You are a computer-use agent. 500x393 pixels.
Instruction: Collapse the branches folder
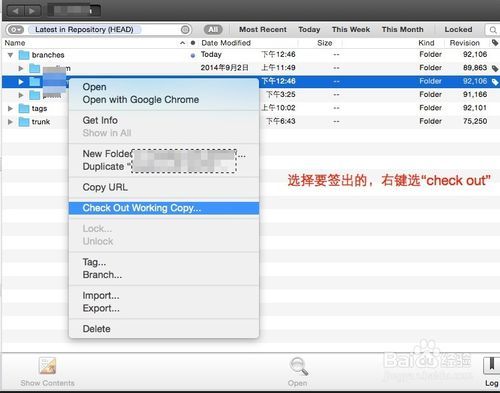[x=10, y=55]
